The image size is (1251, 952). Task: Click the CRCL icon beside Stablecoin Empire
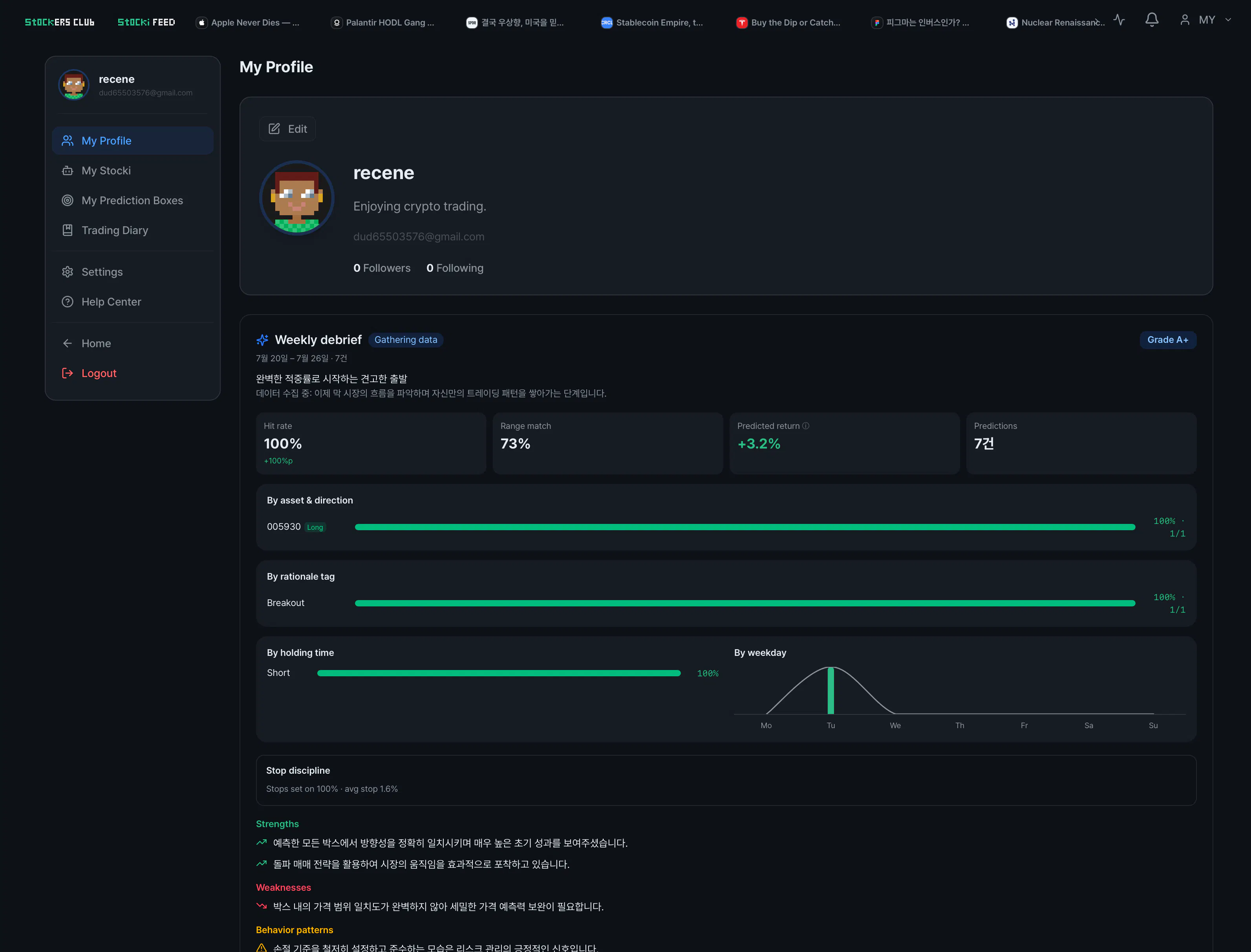click(607, 23)
